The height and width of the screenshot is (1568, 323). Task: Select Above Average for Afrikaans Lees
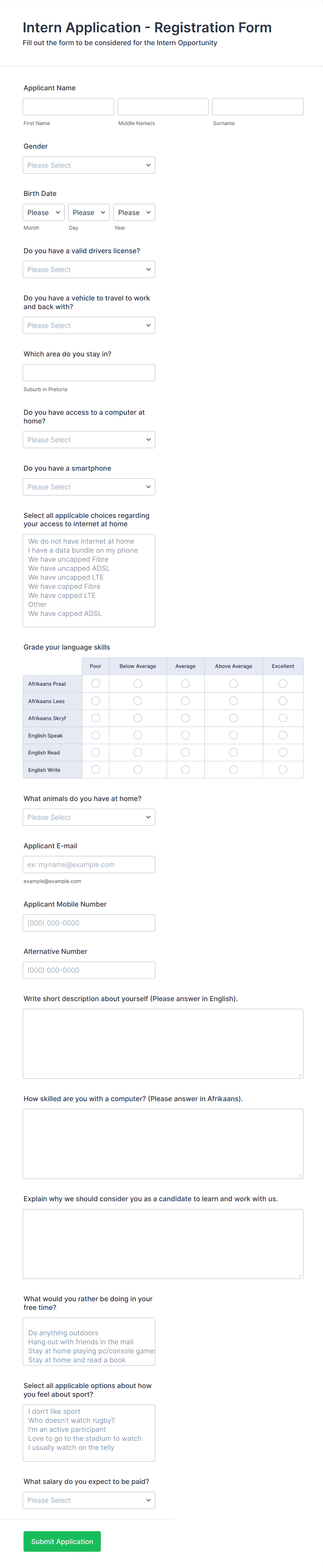(x=234, y=701)
